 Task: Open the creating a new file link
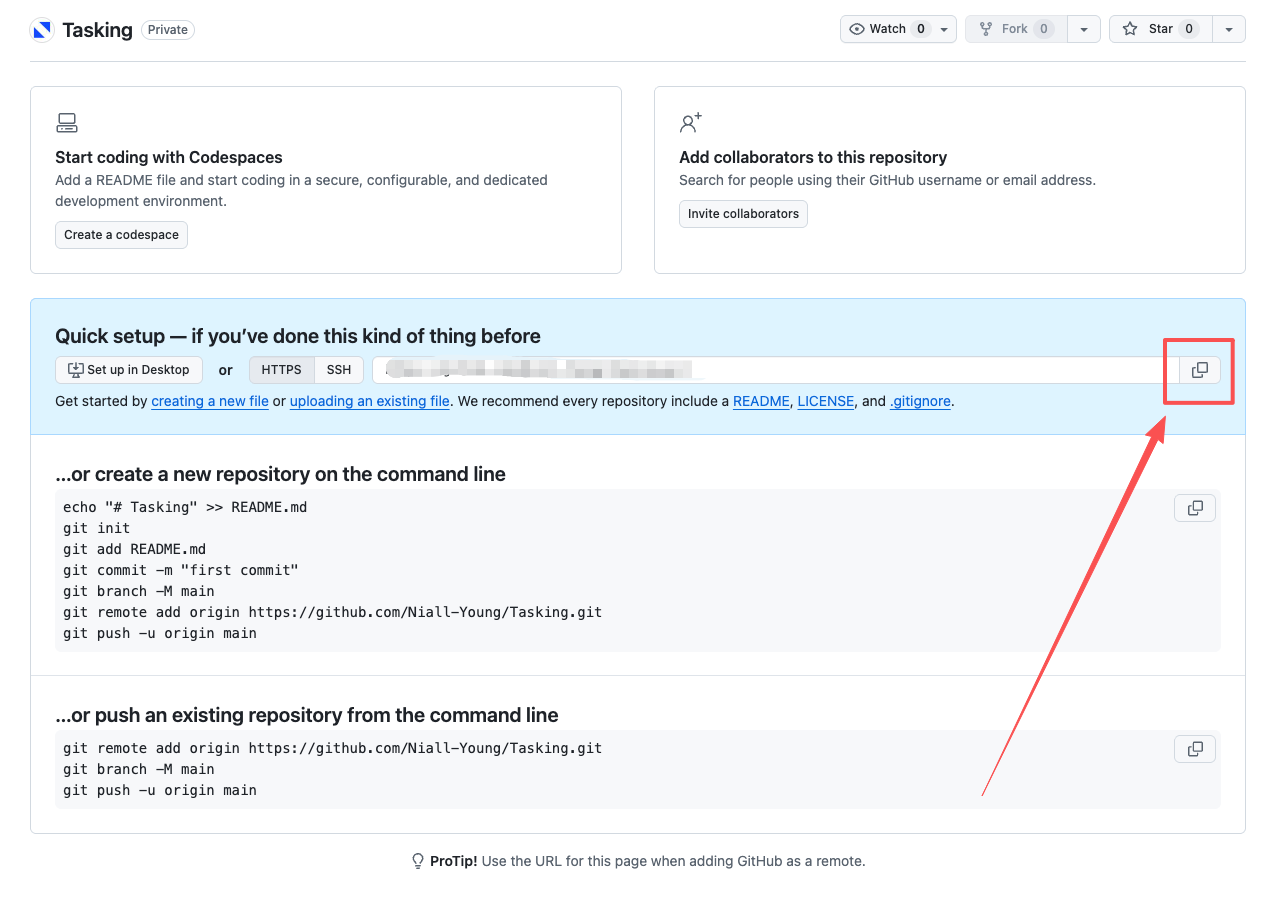click(210, 401)
